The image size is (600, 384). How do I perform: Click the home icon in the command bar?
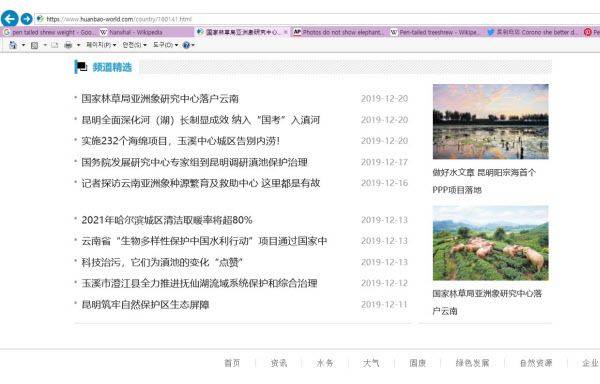pyautogui.click(x=13, y=45)
